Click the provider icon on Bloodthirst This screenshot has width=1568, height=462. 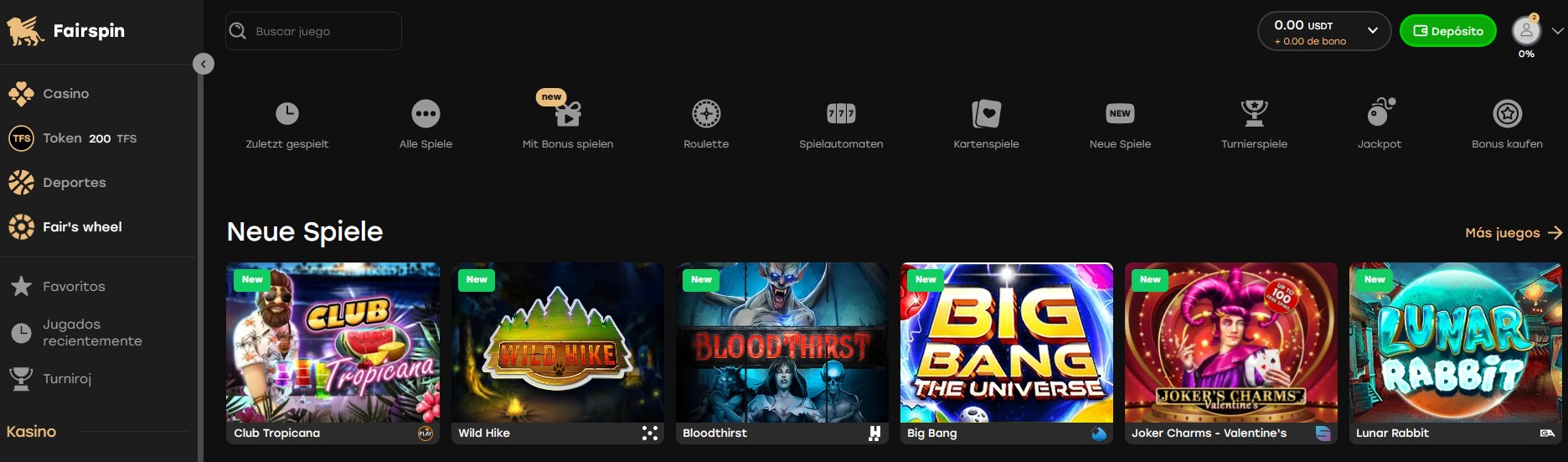[874, 433]
